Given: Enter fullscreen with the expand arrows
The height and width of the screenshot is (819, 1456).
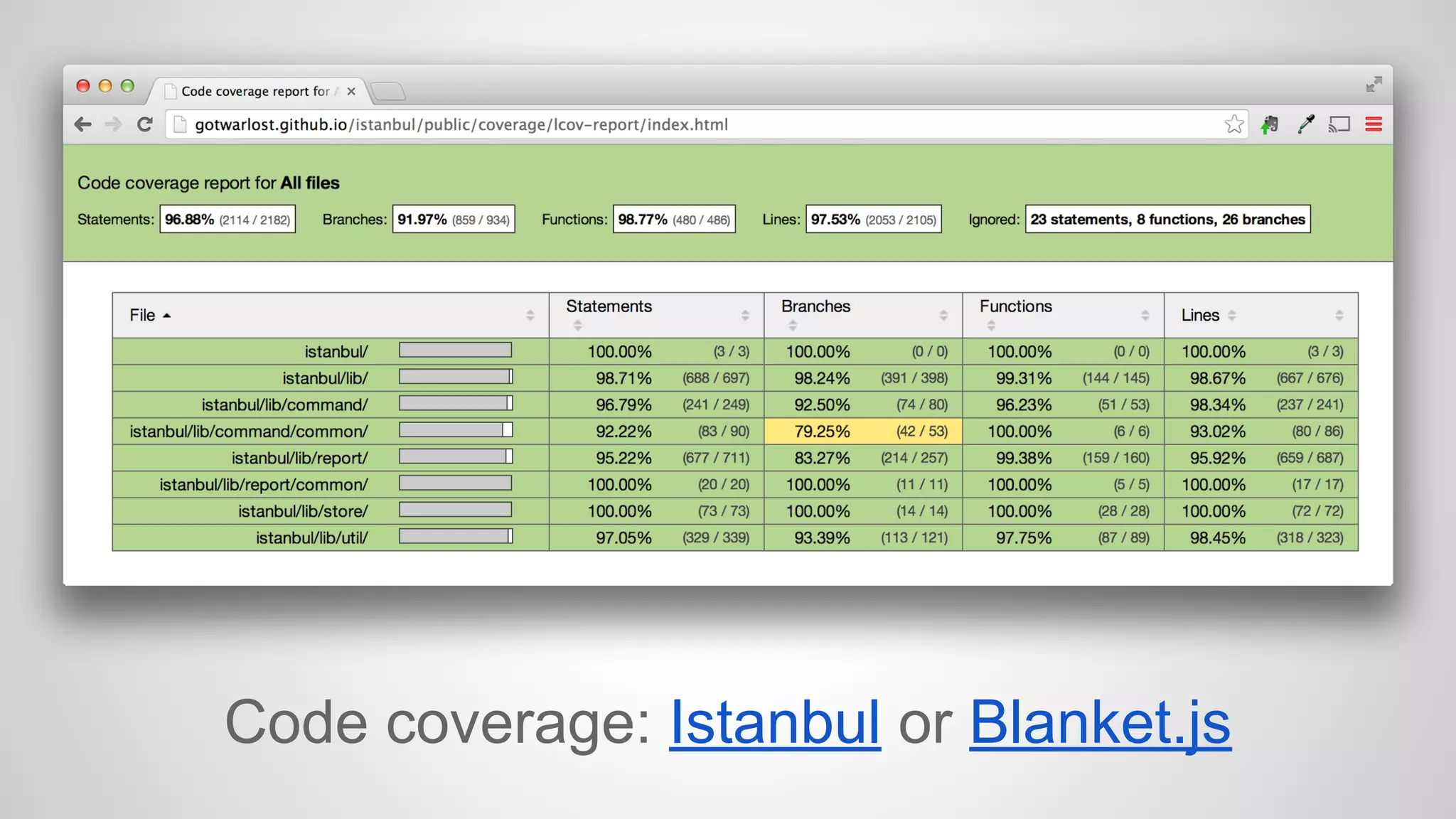Looking at the screenshot, I should coord(1374,85).
